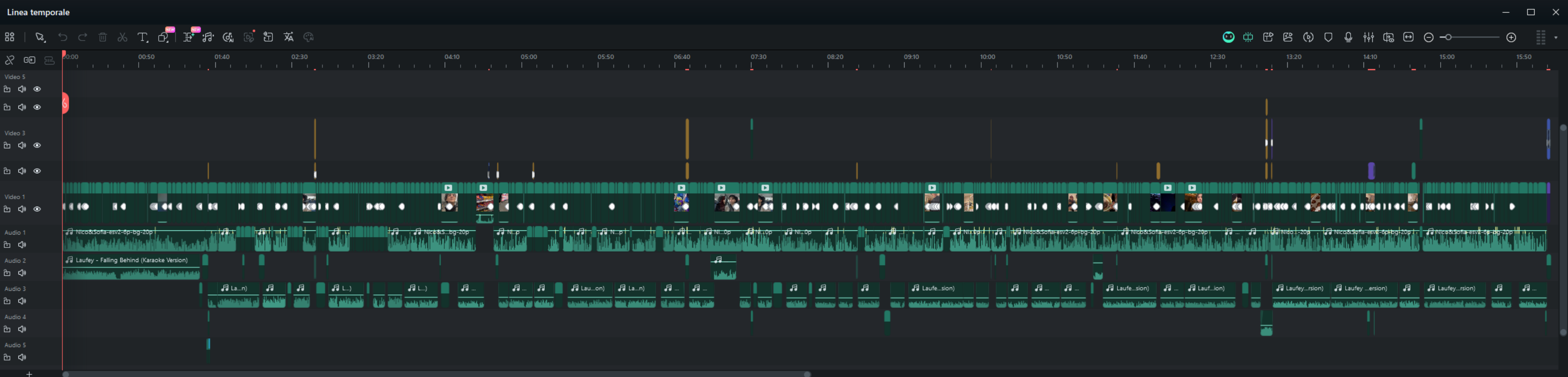Click the AI translation icon
Image resolution: width=1568 pixels, height=377 pixels.
pos(289,37)
